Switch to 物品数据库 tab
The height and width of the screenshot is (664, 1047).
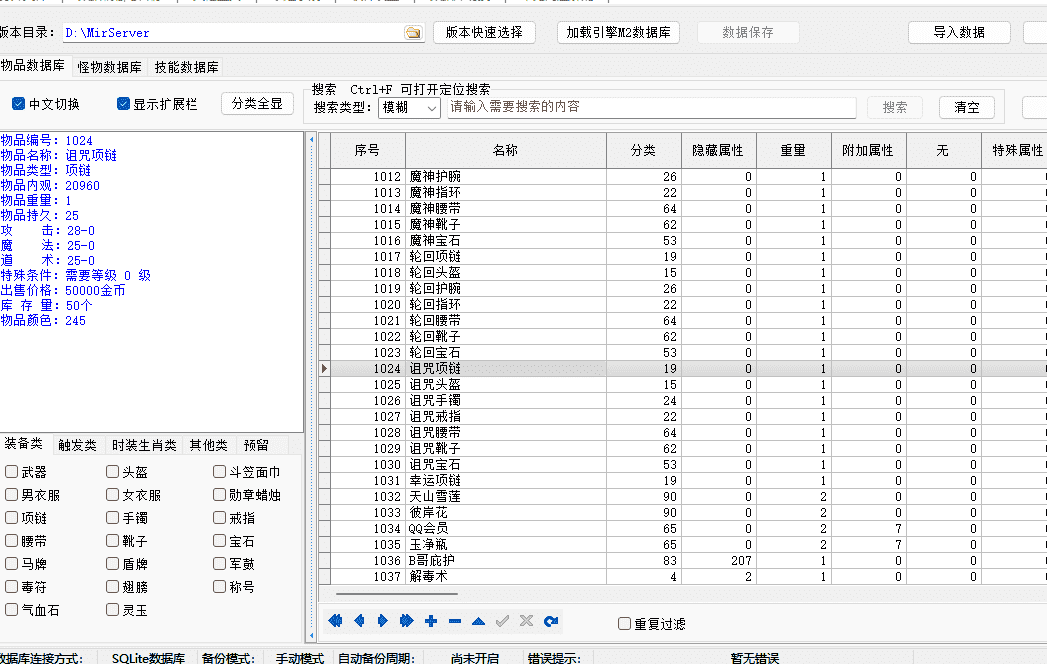click(33, 65)
